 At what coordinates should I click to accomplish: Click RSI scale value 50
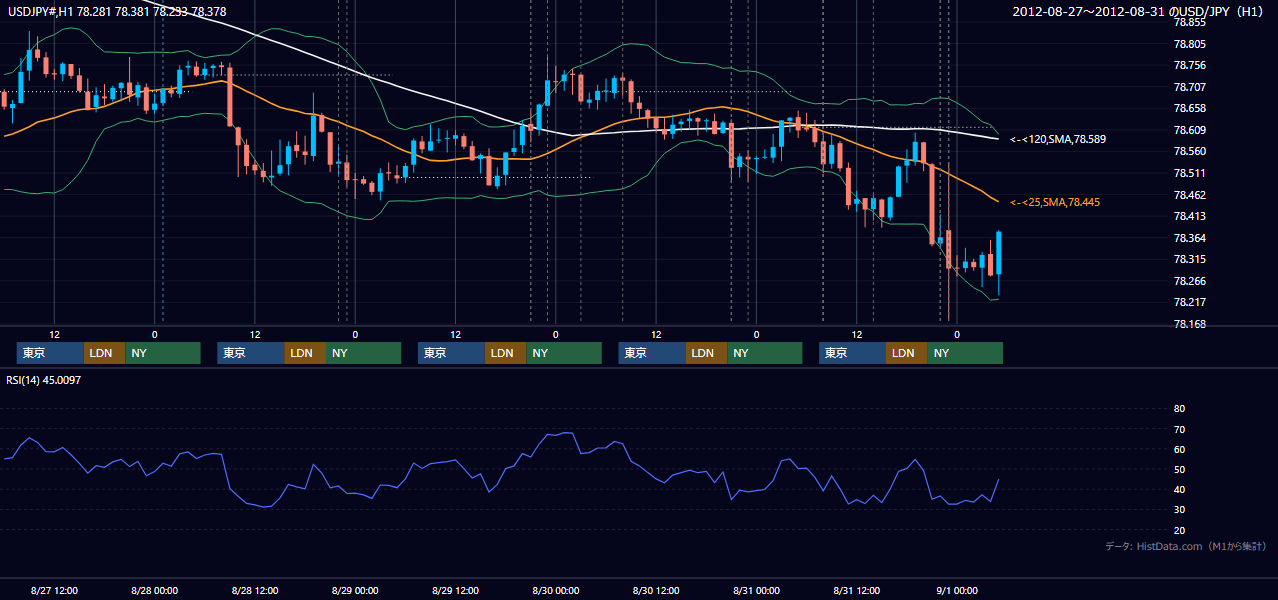[x=1179, y=469]
